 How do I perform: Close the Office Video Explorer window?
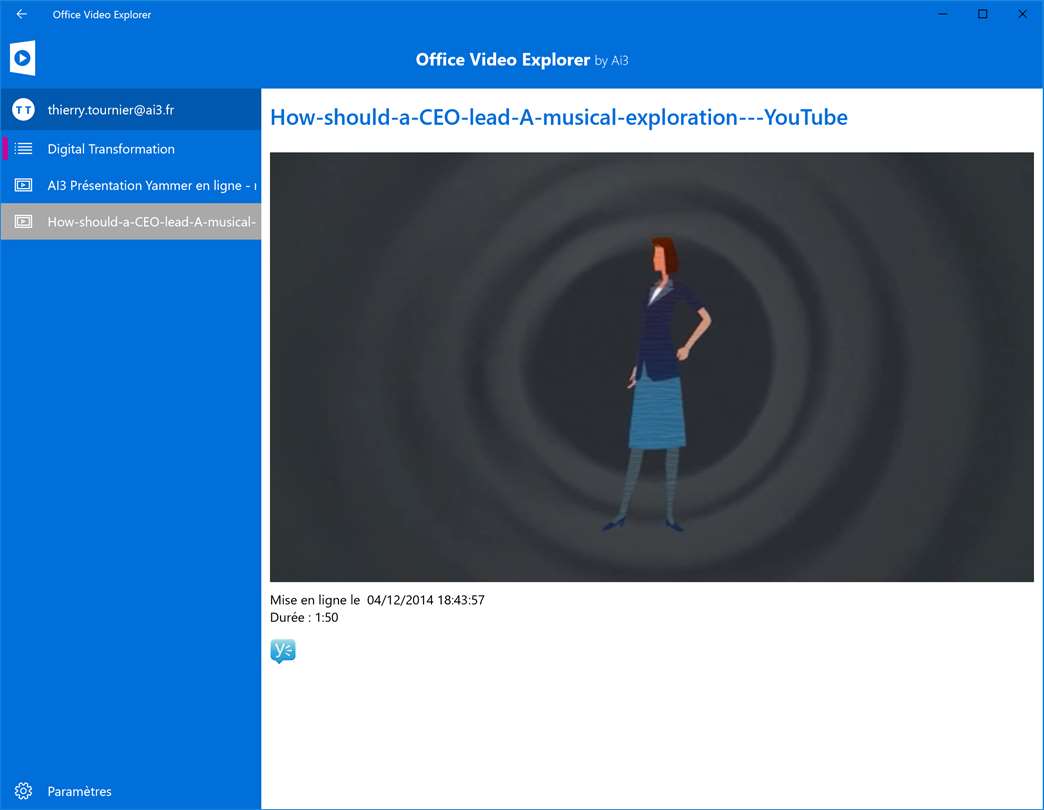tap(1023, 14)
